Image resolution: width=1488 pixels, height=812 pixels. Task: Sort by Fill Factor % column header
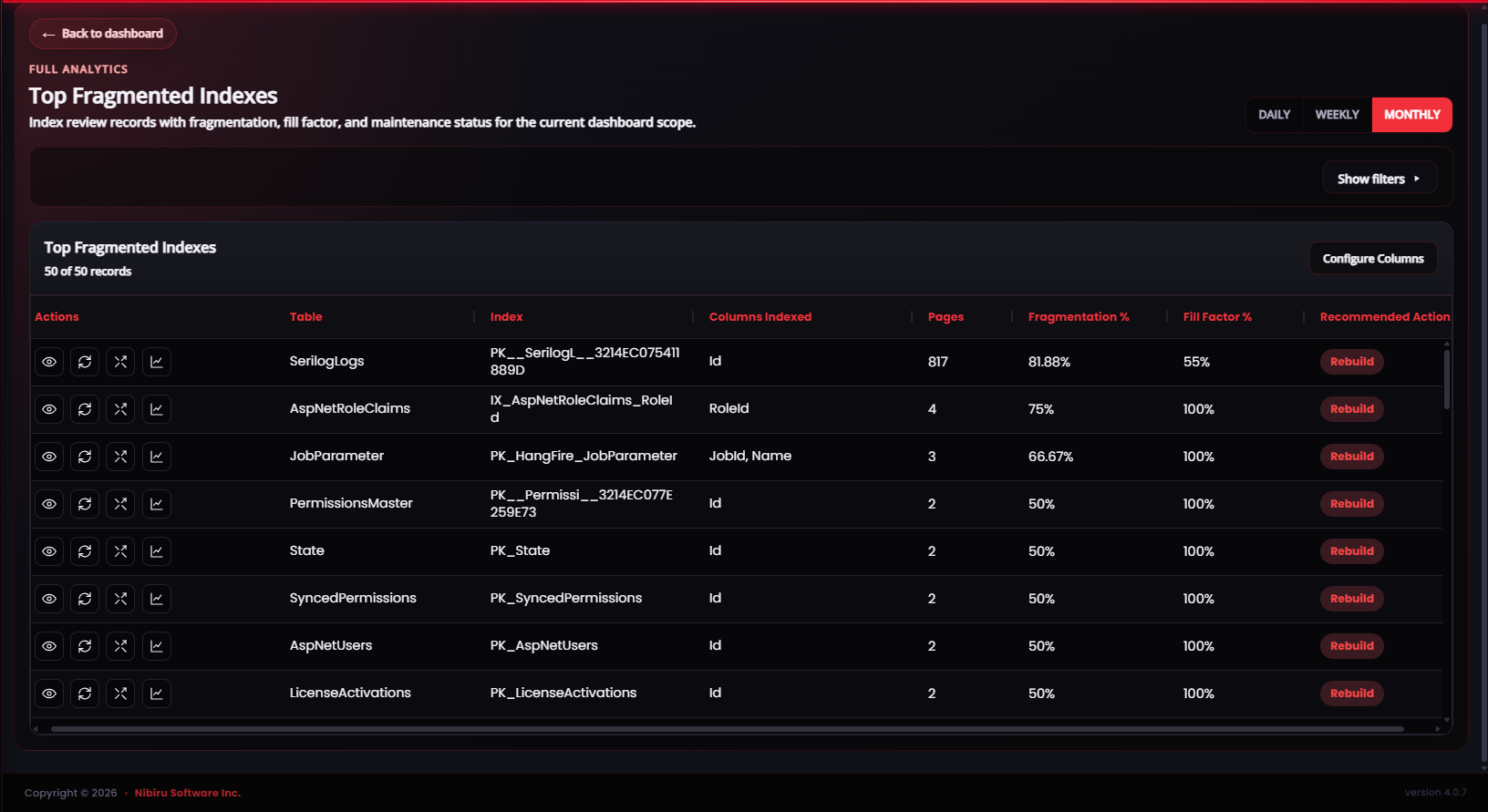click(x=1217, y=317)
